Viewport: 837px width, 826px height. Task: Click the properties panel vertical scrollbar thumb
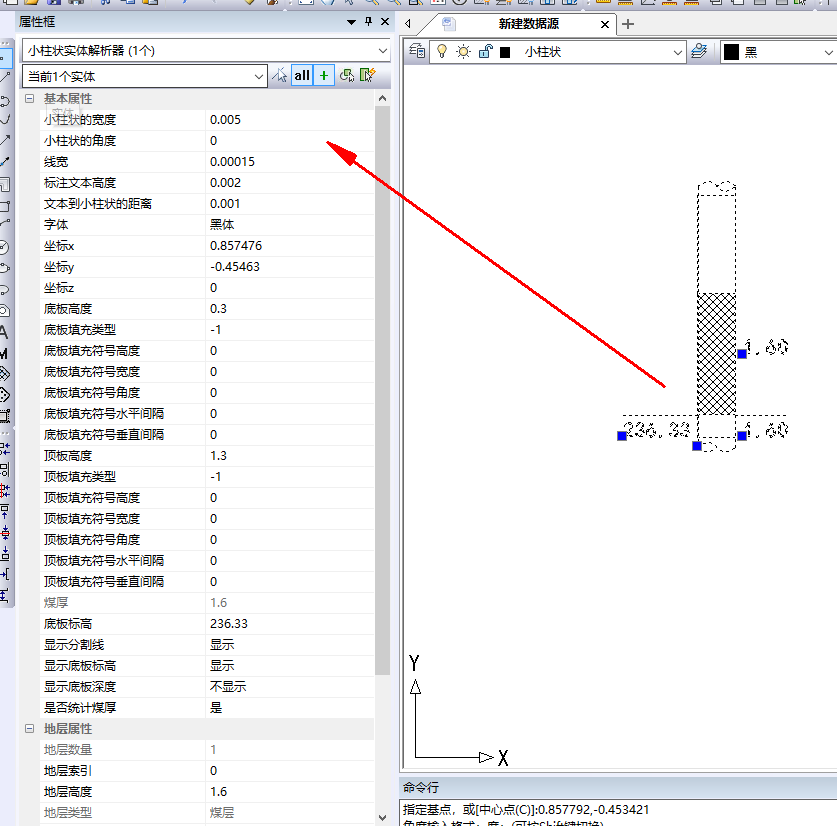click(x=382, y=391)
